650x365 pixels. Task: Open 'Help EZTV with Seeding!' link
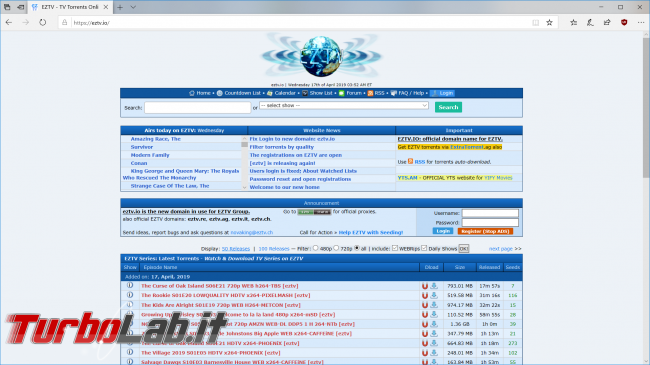(x=371, y=232)
